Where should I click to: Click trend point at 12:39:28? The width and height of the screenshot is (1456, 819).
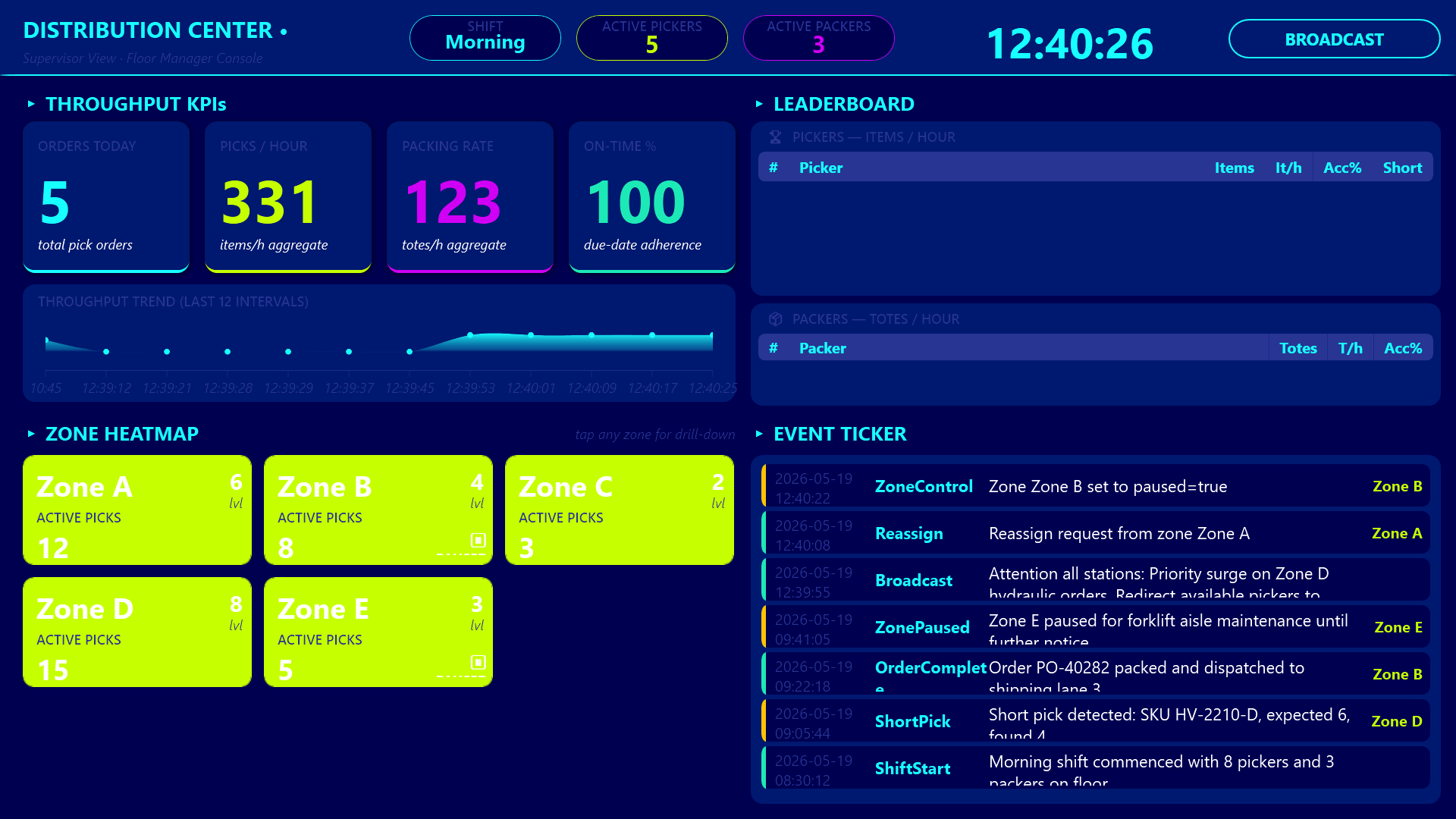click(x=227, y=352)
